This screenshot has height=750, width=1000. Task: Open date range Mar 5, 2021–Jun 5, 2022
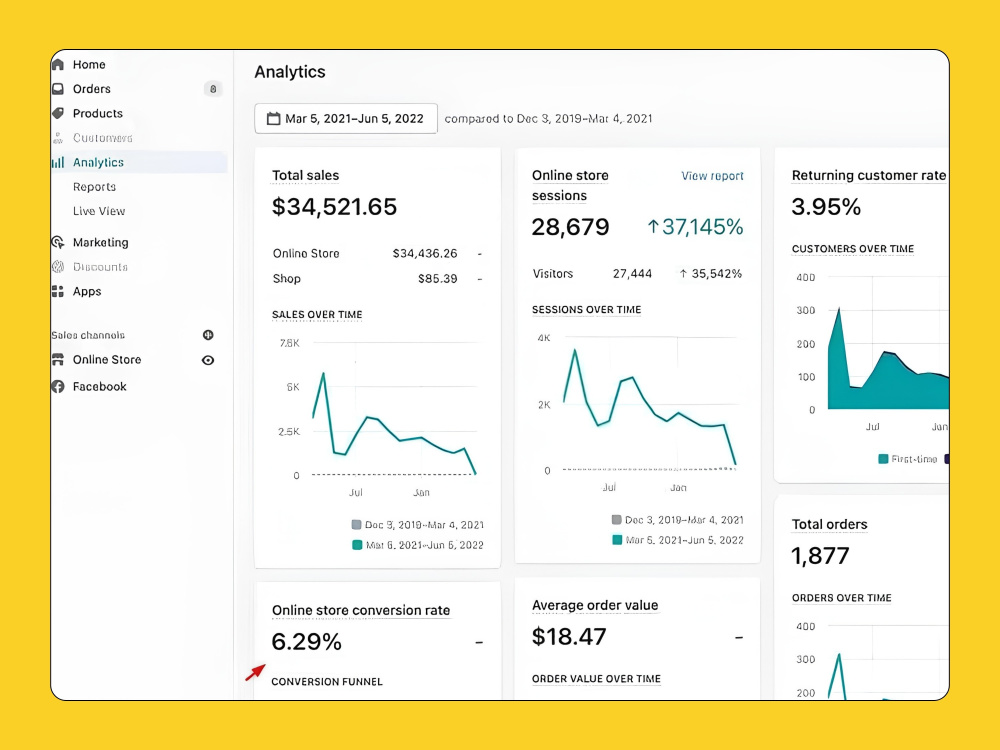[346, 119]
